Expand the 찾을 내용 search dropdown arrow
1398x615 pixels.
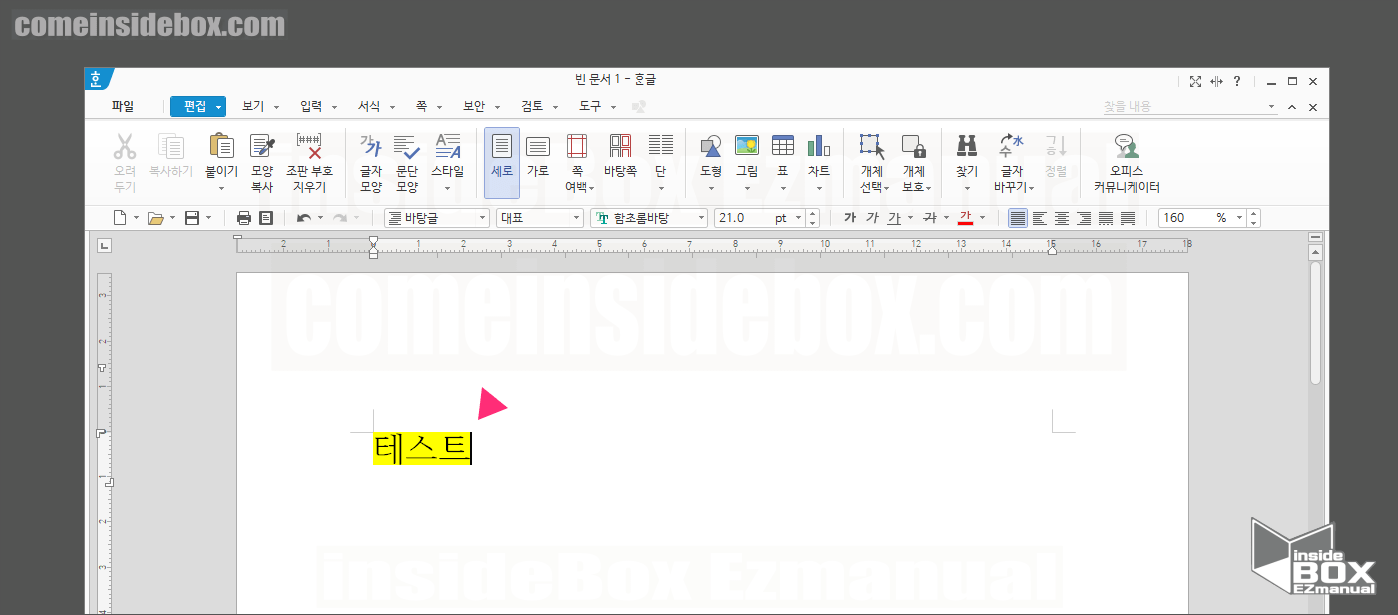tap(1271, 107)
